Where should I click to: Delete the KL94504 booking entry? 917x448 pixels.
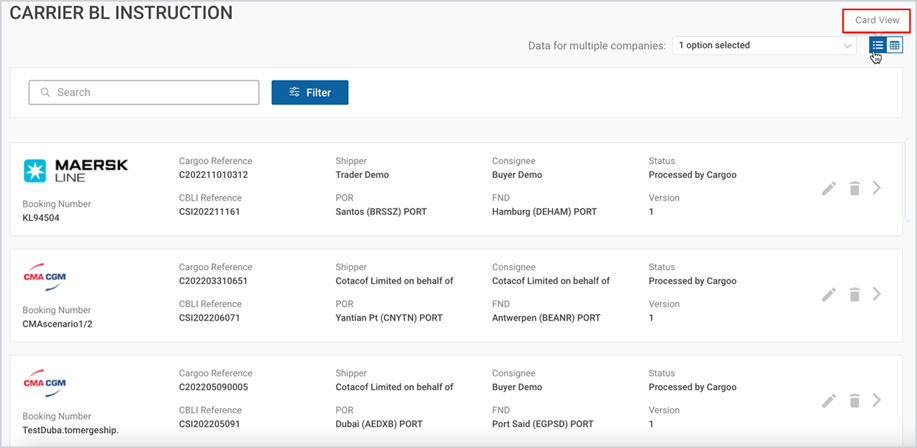[x=854, y=188]
